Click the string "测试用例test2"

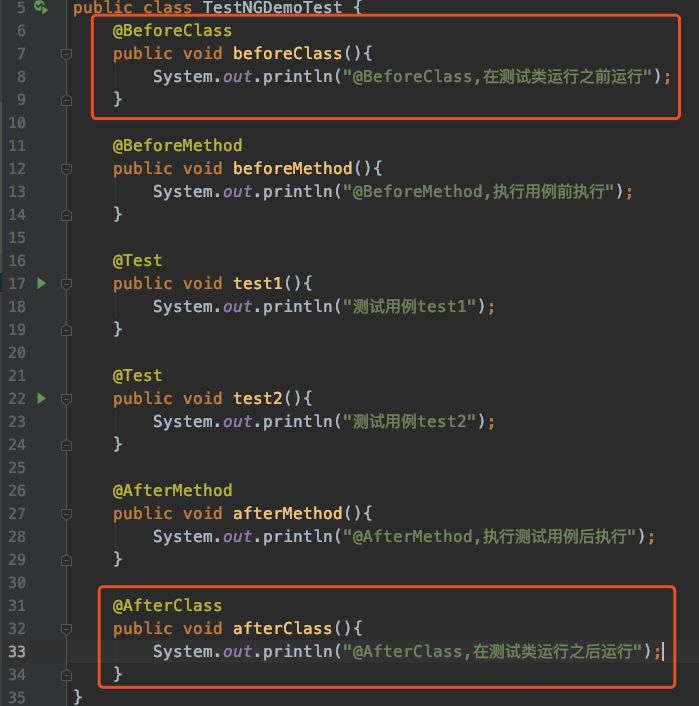[x=409, y=421]
